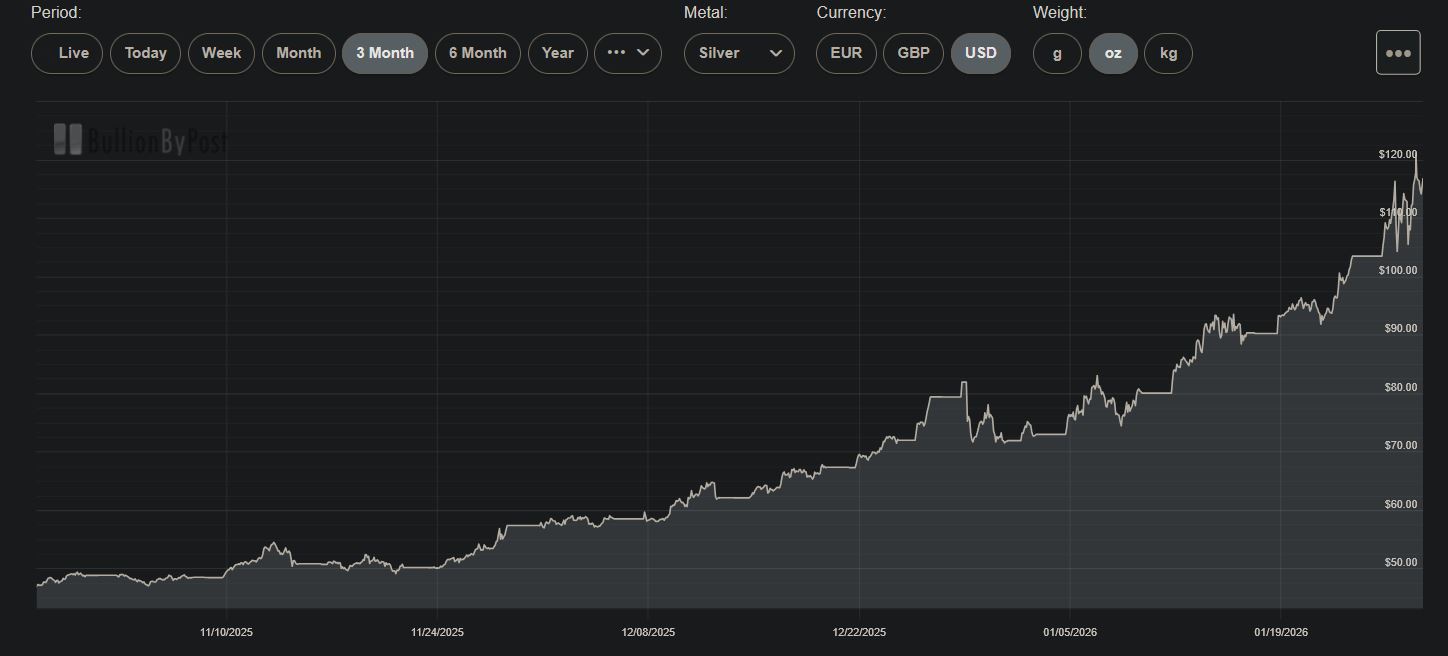Select USD currency option

coord(980,53)
